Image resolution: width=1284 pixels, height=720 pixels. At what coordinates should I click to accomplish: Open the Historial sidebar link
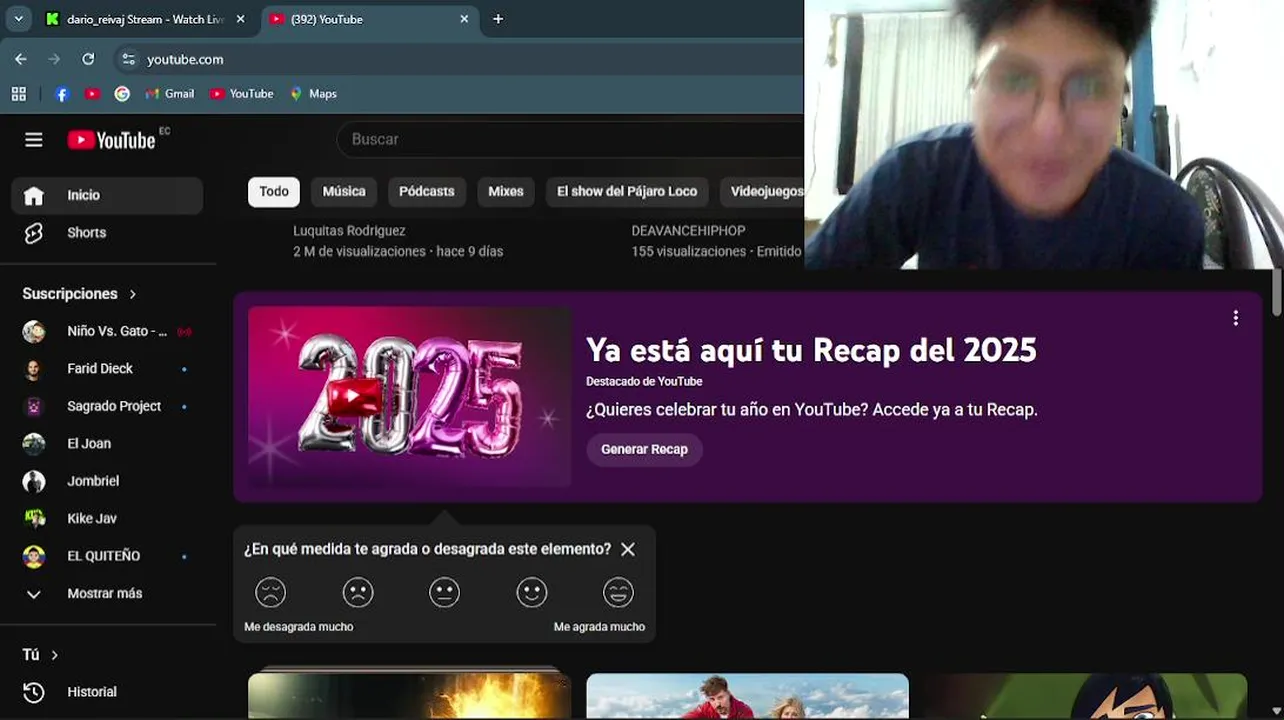[x=107, y=692]
